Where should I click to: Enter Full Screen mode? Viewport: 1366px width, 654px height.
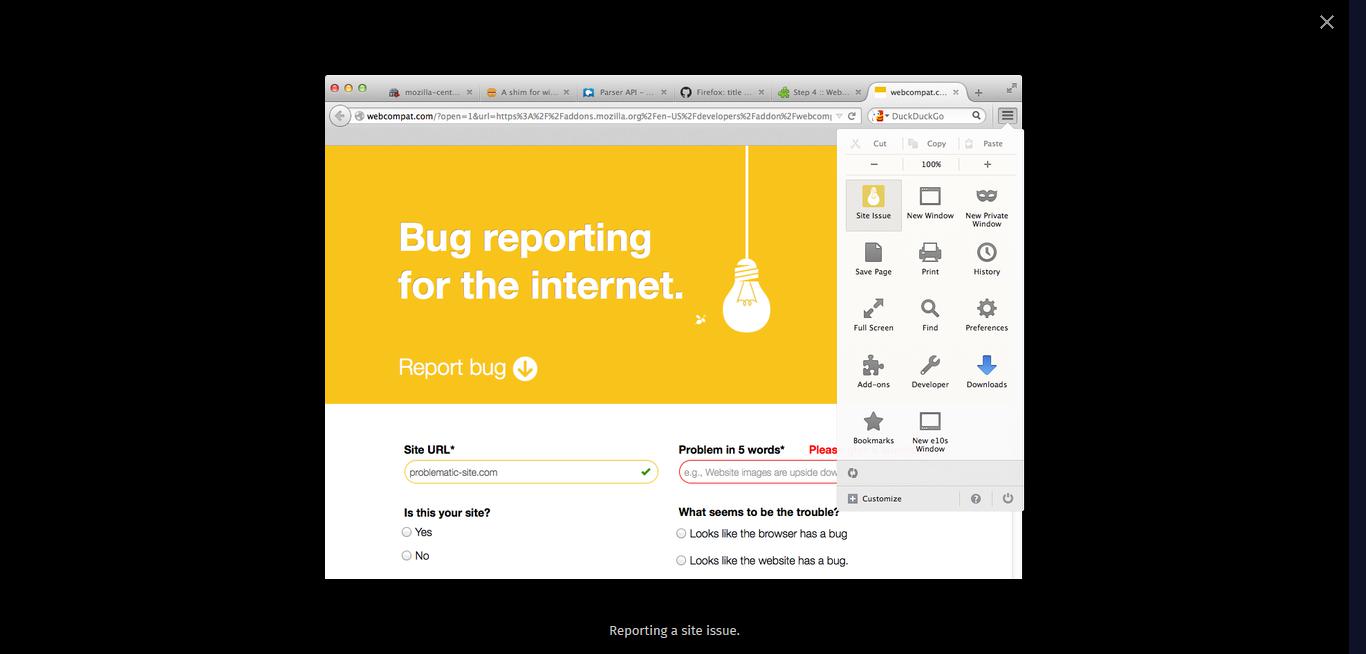872,313
